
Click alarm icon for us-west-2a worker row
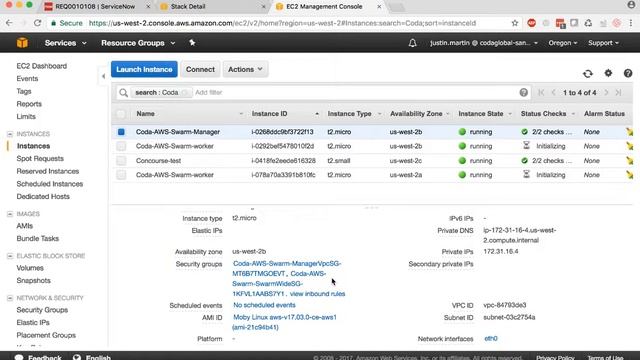tap(629, 175)
